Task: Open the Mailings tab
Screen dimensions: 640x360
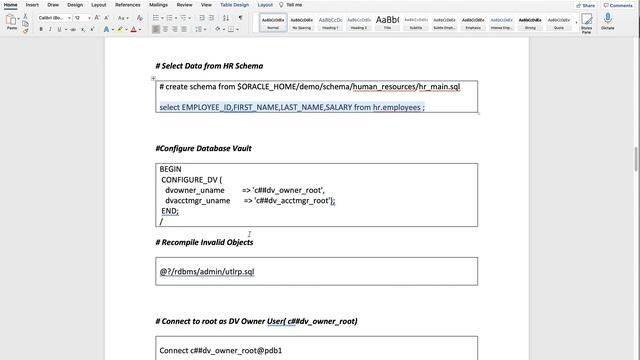Action: pyautogui.click(x=158, y=5)
